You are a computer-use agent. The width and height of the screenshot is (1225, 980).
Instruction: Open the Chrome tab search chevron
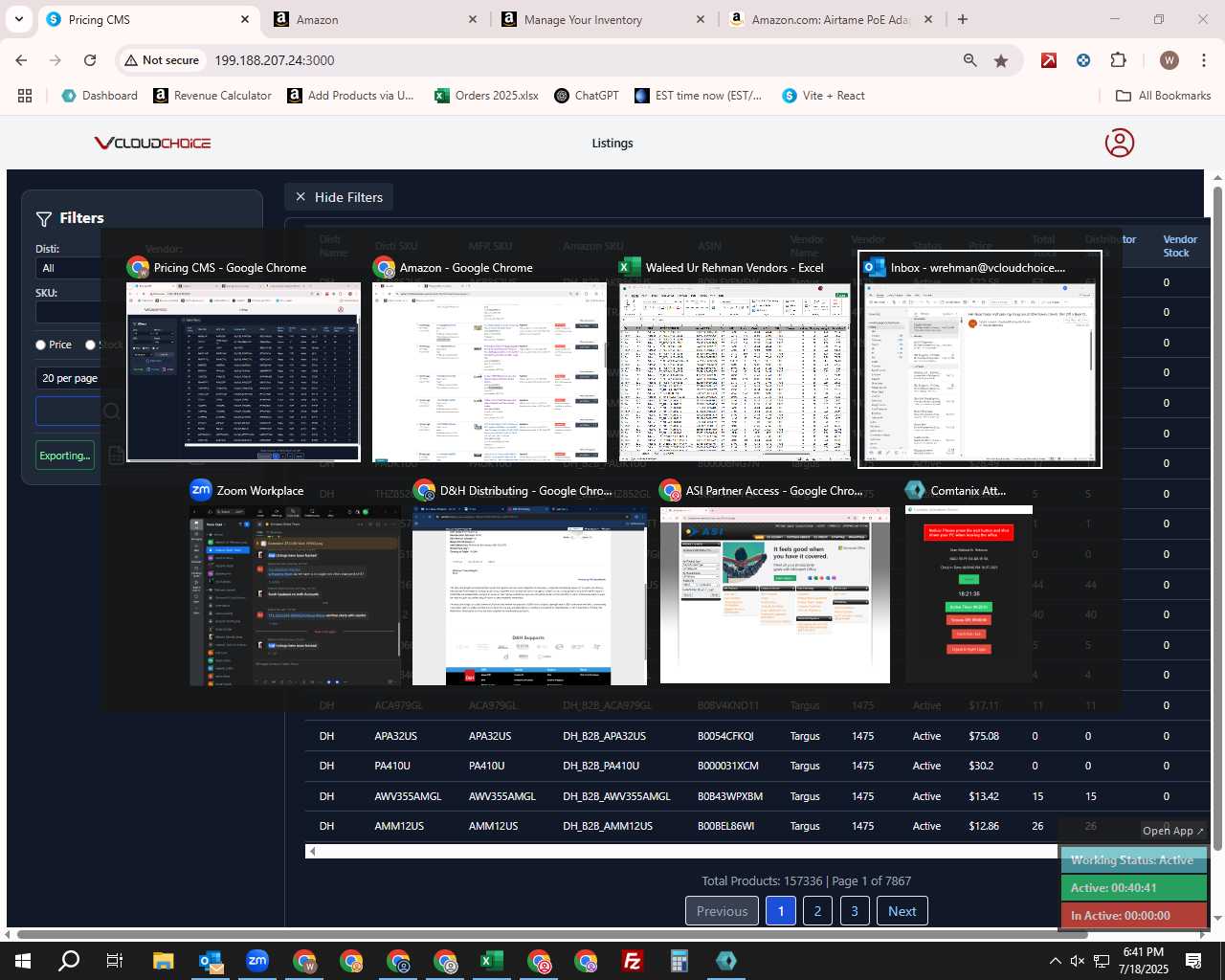pyautogui.click(x=19, y=19)
